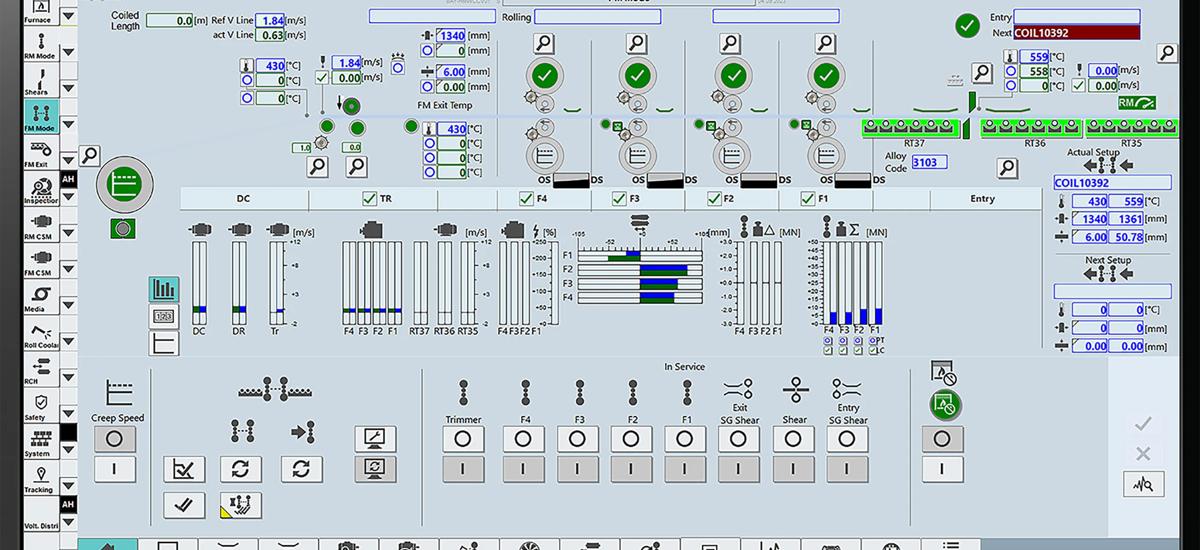Open the home tab in bottom bar
Screen dimensions: 1200x550
click(107, 544)
